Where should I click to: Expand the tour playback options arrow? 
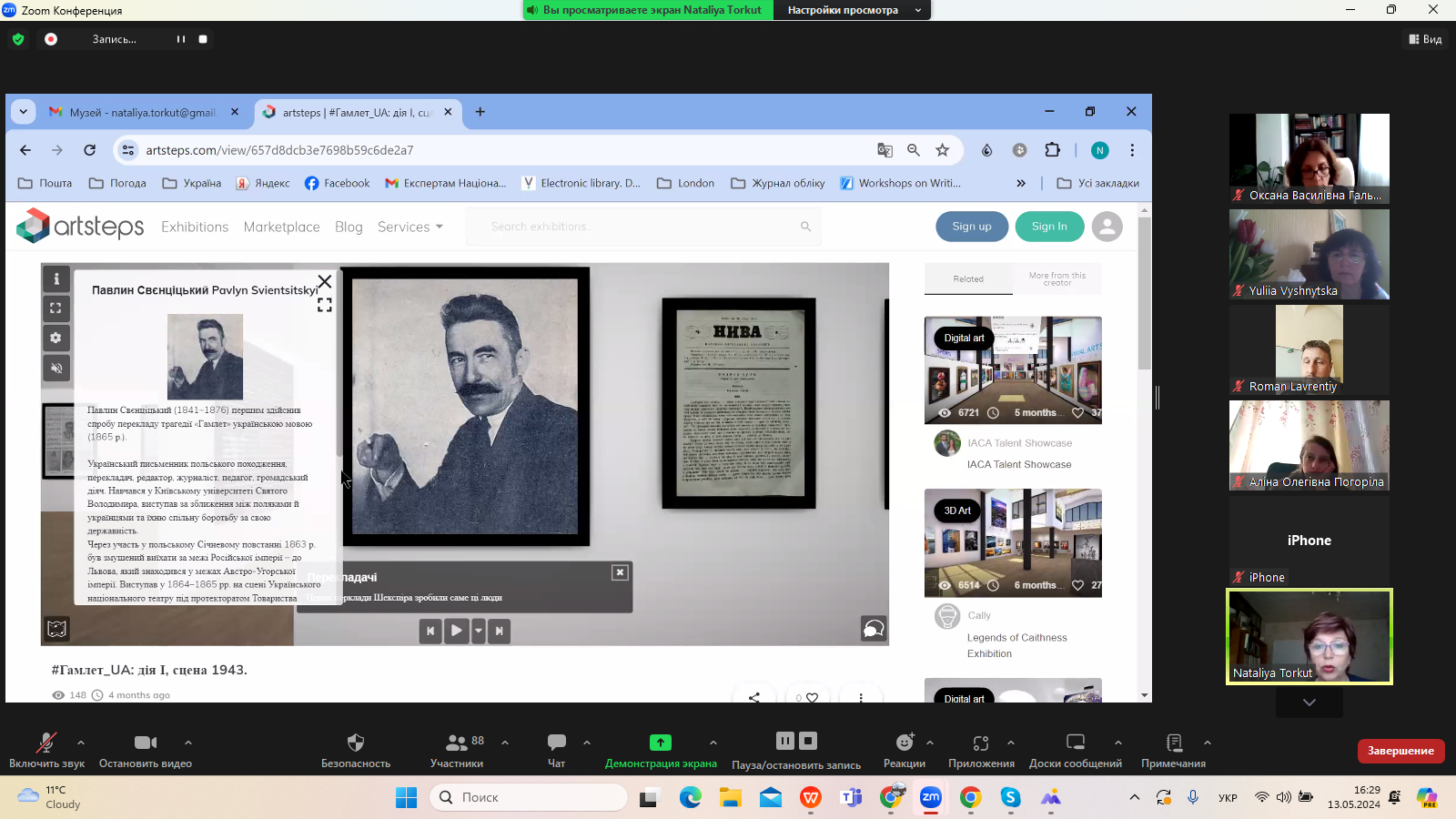click(x=479, y=630)
